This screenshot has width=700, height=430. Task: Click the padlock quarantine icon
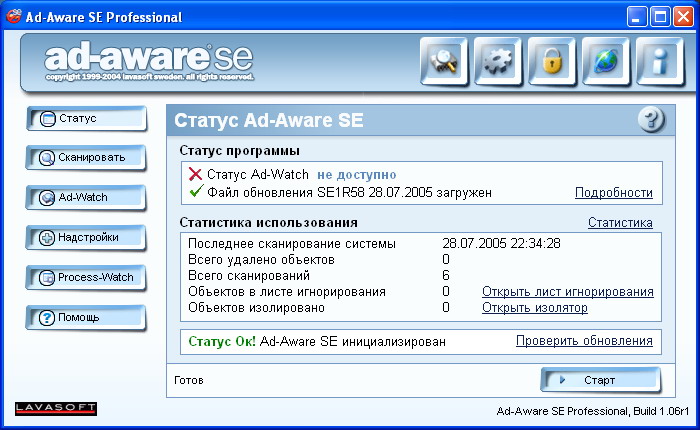[x=553, y=62]
